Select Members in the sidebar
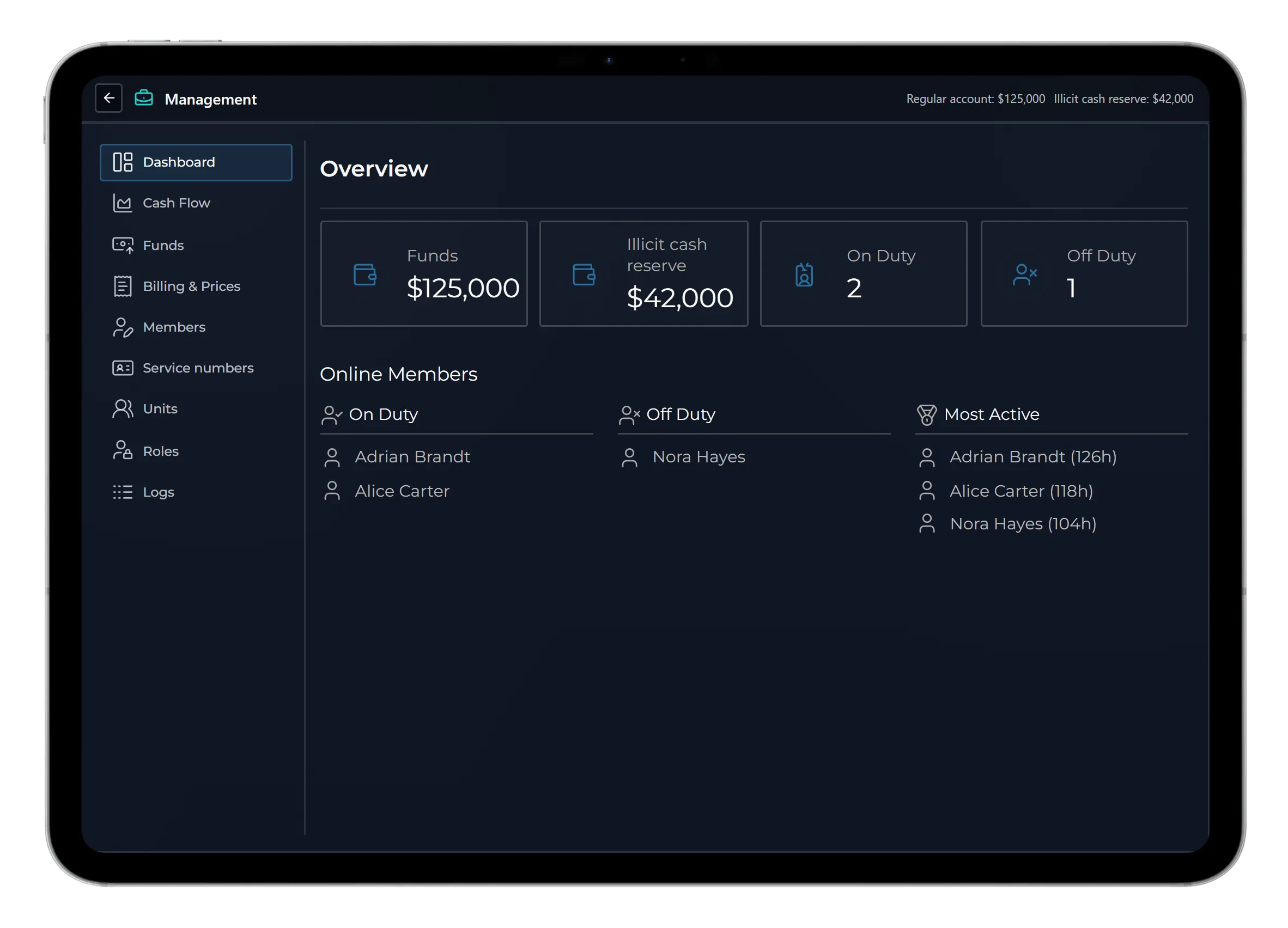This screenshot has height=928, width=1288. [x=196, y=327]
